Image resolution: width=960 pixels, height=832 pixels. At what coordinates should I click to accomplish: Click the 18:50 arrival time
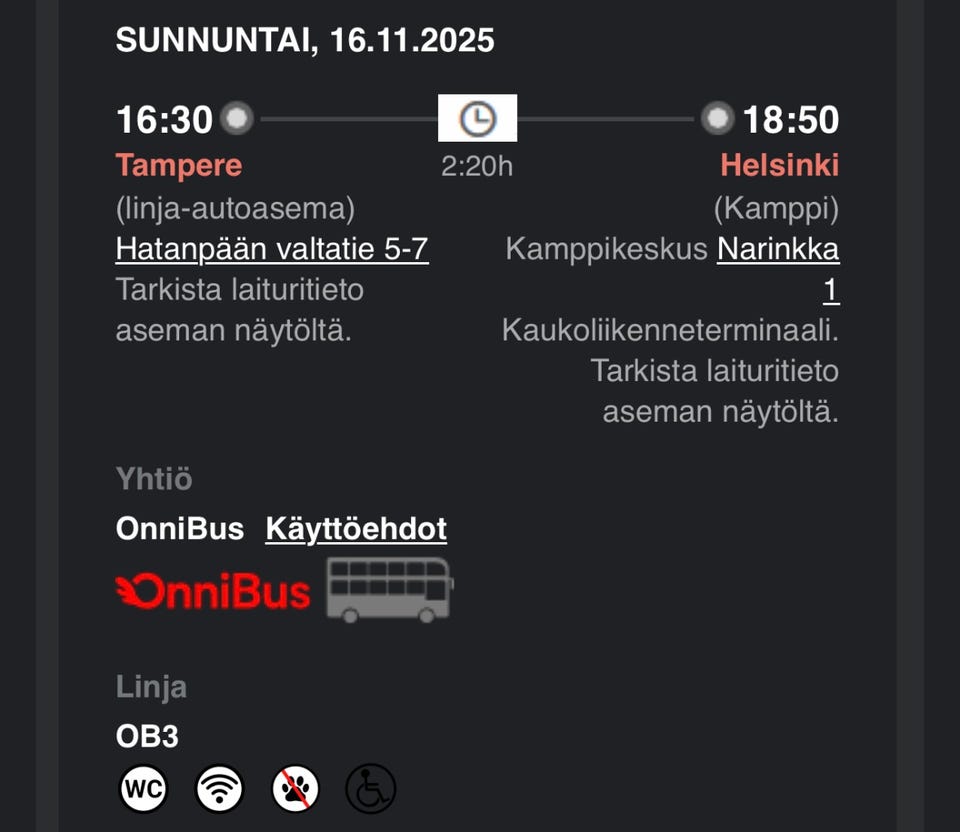tap(793, 119)
